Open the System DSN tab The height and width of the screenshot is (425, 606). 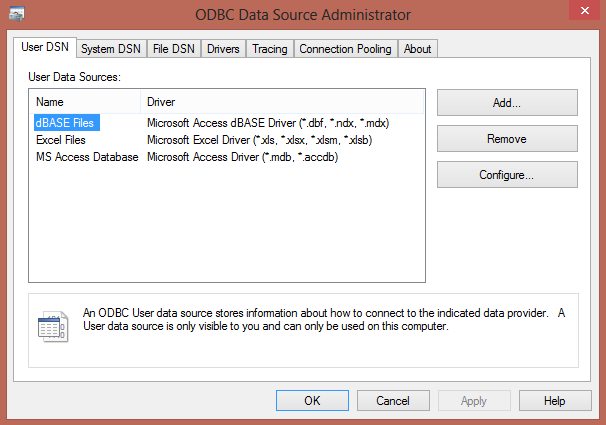(x=111, y=49)
